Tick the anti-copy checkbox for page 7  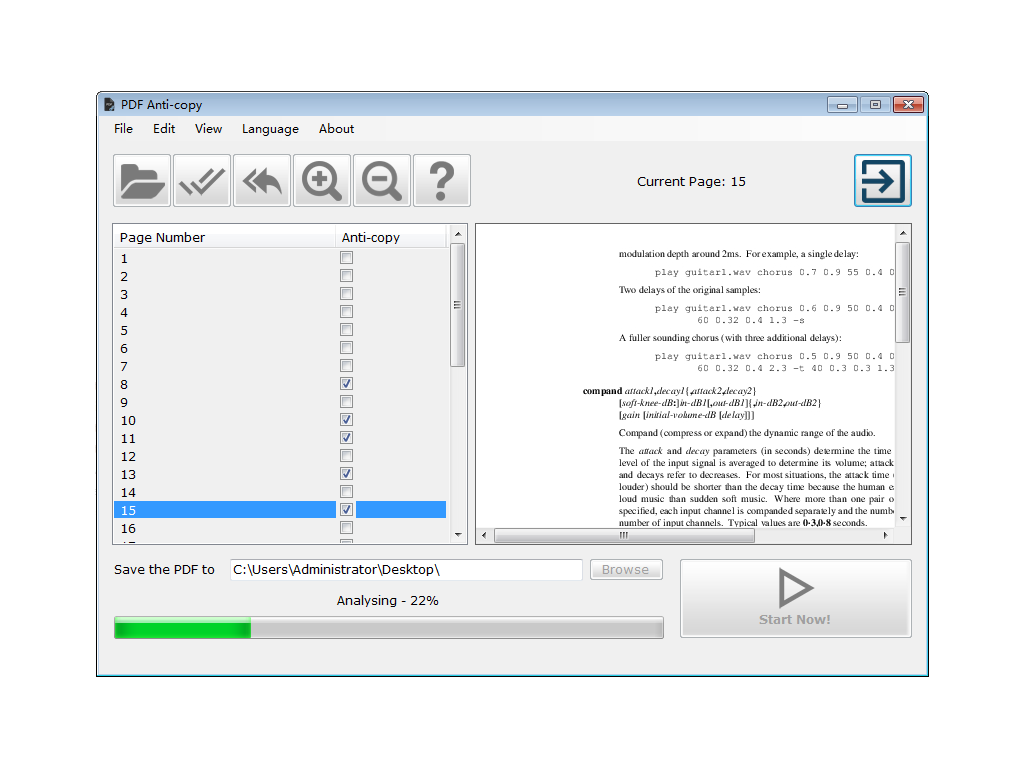point(347,366)
